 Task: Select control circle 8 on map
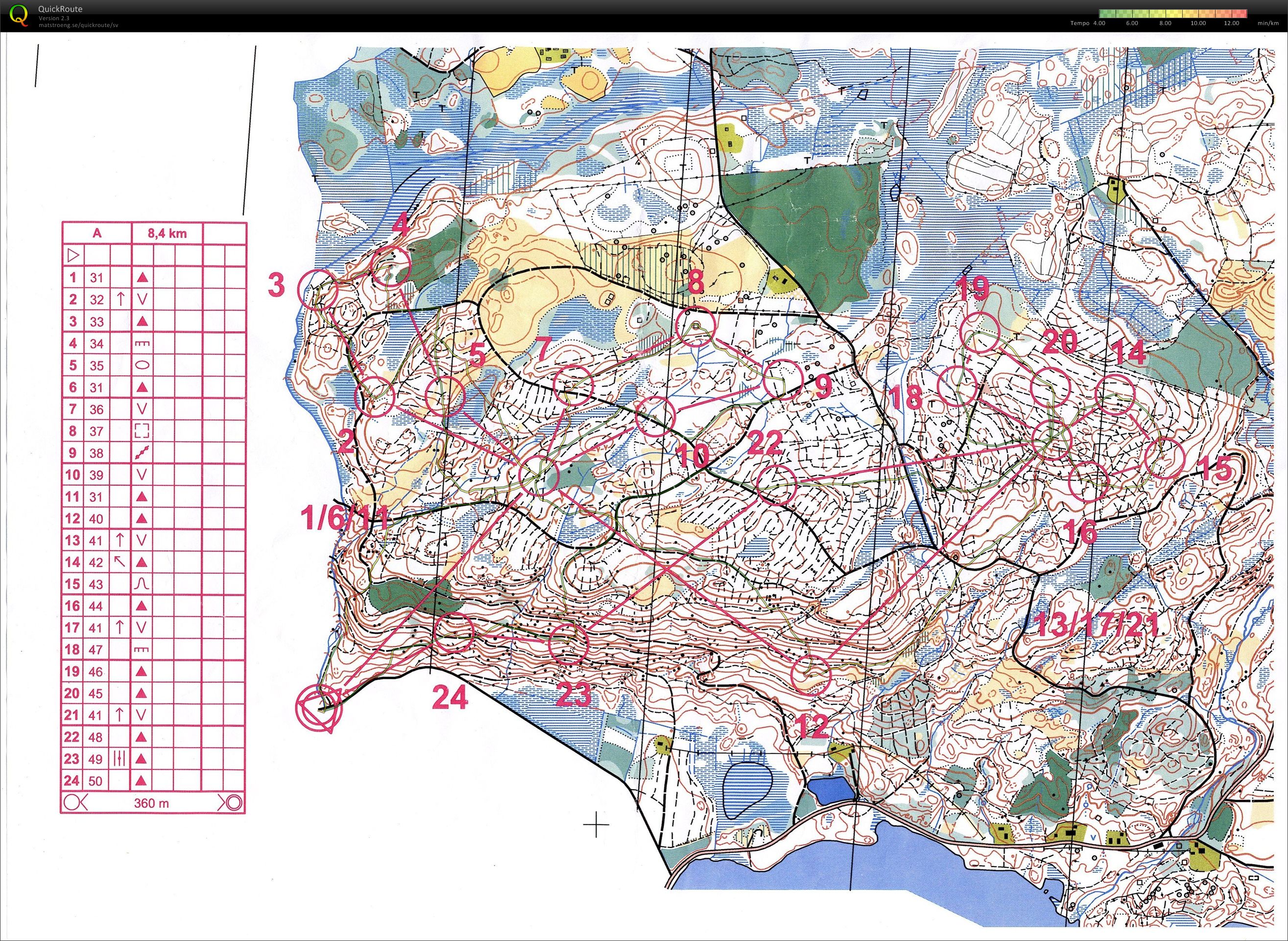pos(696,326)
